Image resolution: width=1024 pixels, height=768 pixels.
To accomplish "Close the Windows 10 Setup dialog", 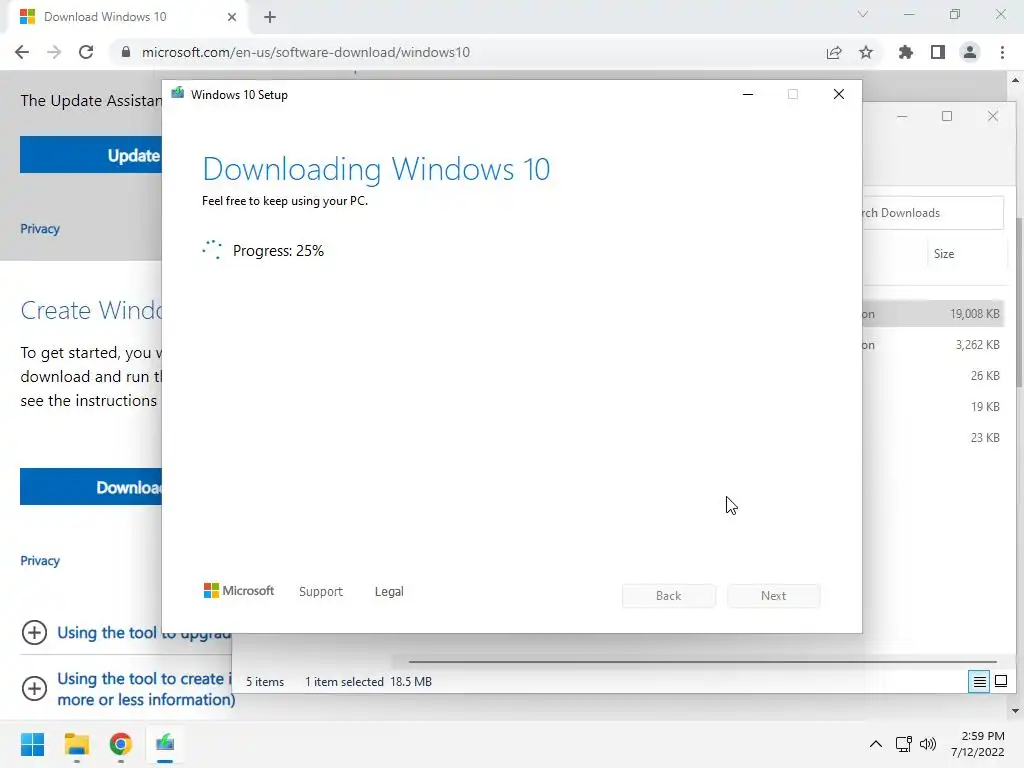I will pos(839,95).
